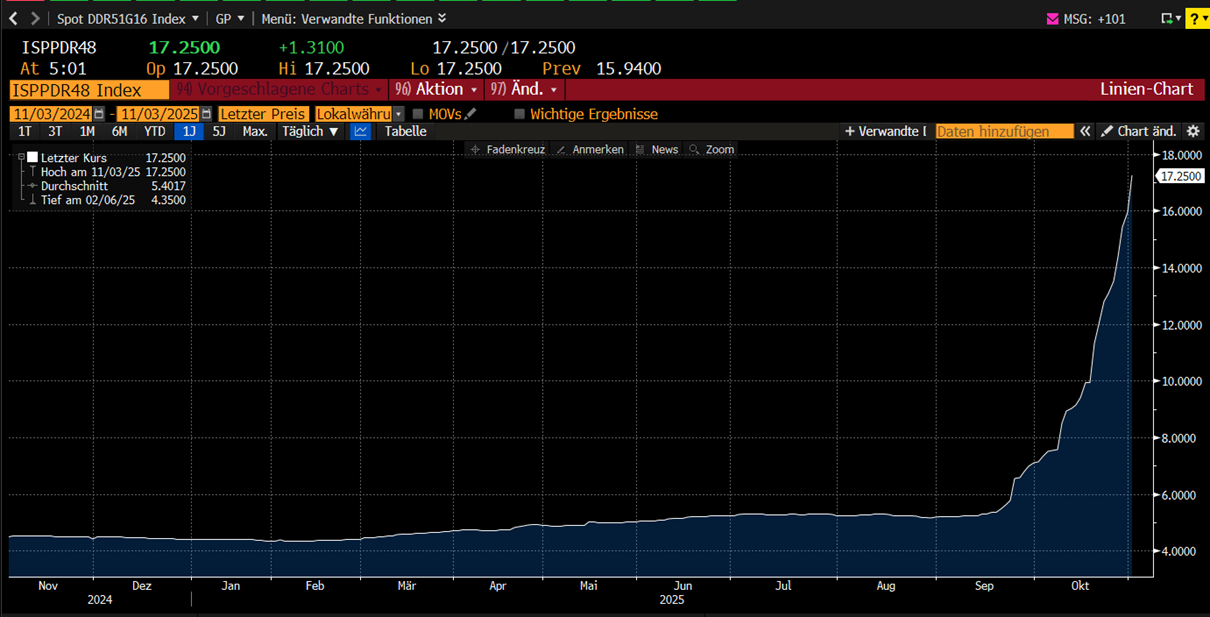Collapse the Letzter Kurs legend tree
The height and width of the screenshot is (617, 1210).
click(21, 158)
